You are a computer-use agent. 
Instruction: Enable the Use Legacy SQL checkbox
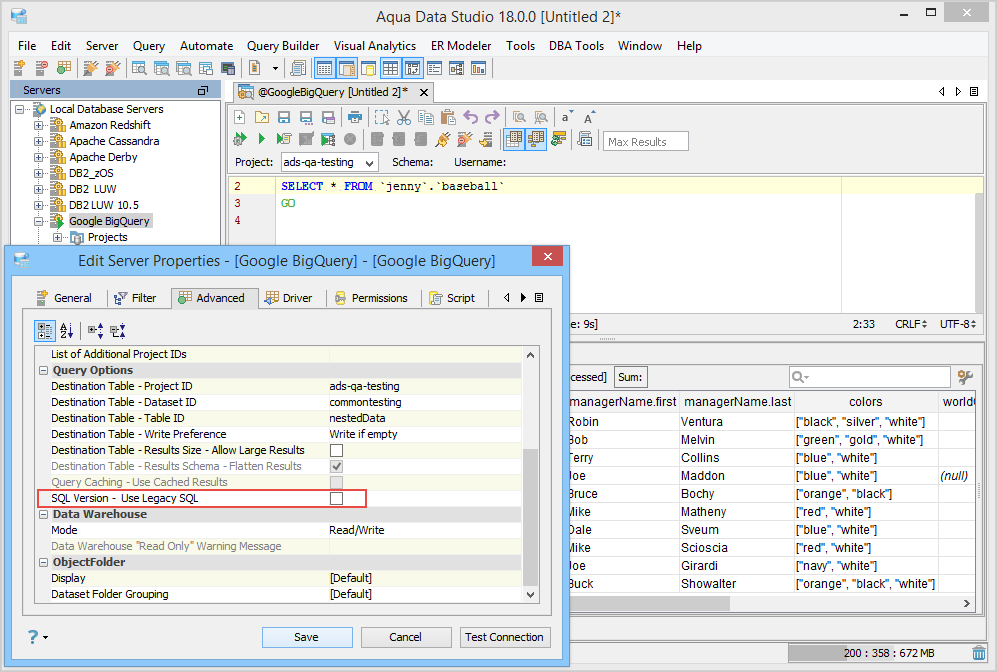pos(337,498)
